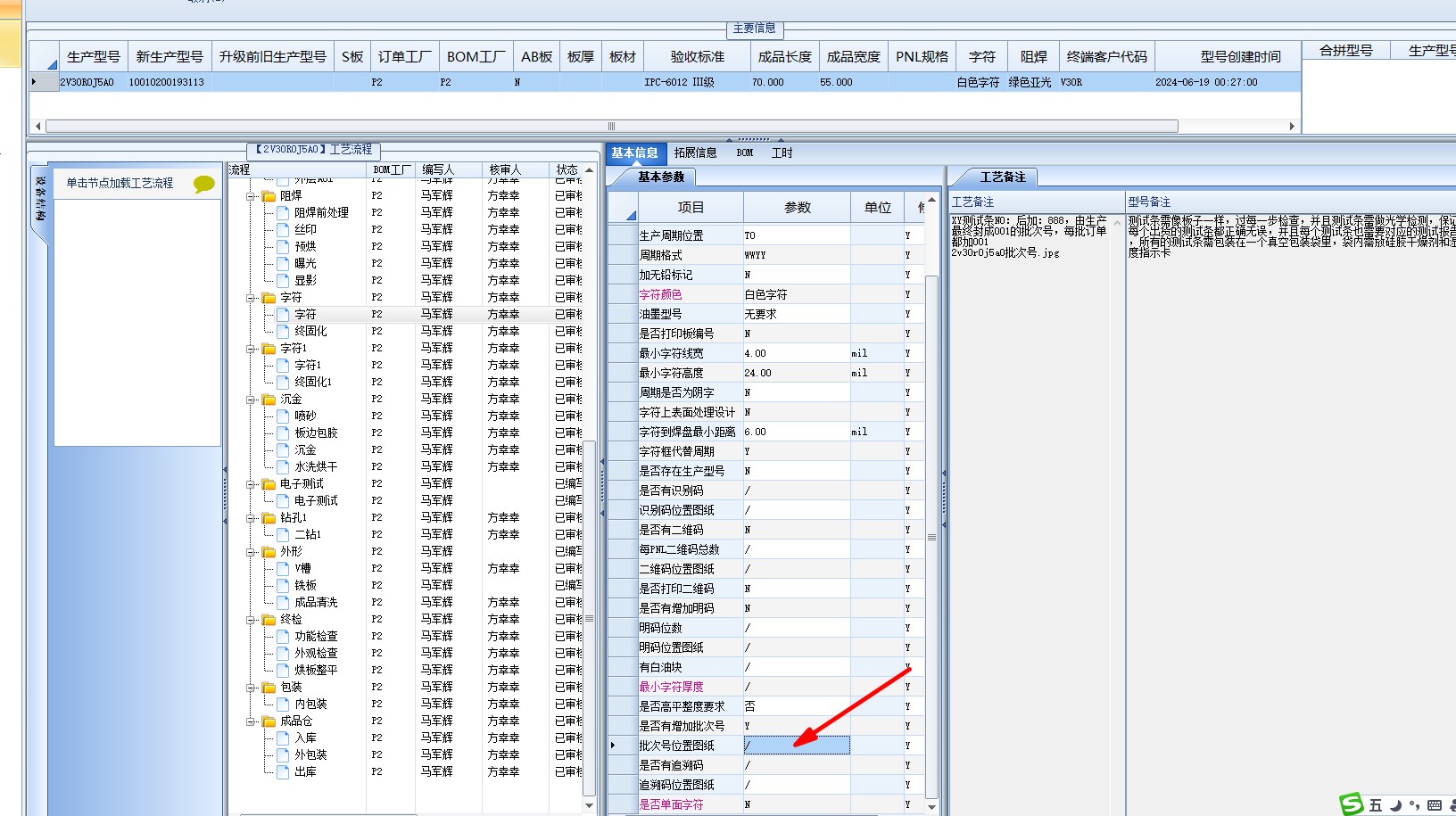Click the 阻焊前处理 document icon
The width and height of the screenshot is (1456, 816).
[284, 213]
